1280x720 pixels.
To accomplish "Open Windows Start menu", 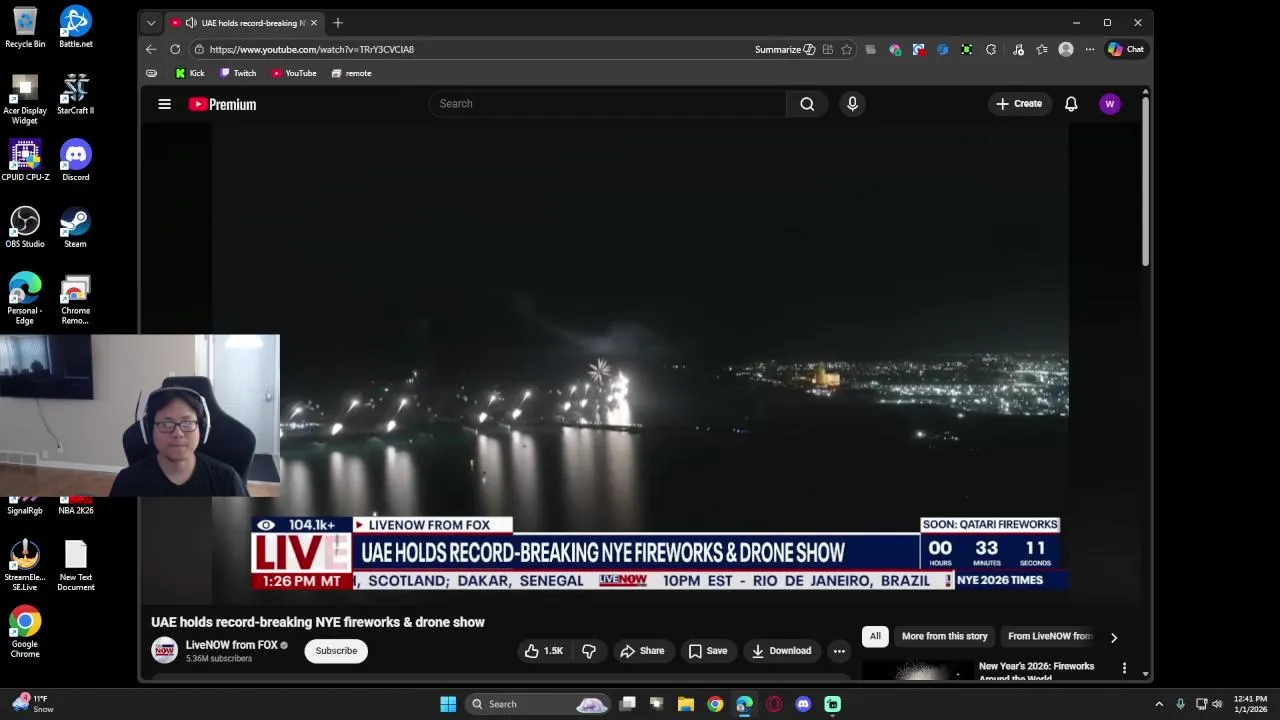I will click(448, 704).
